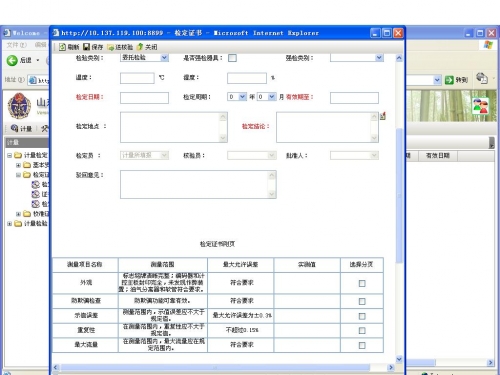Open the 后退 history dropdown arrow
The width and height of the screenshot is (500, 375).
coord(38,60)
